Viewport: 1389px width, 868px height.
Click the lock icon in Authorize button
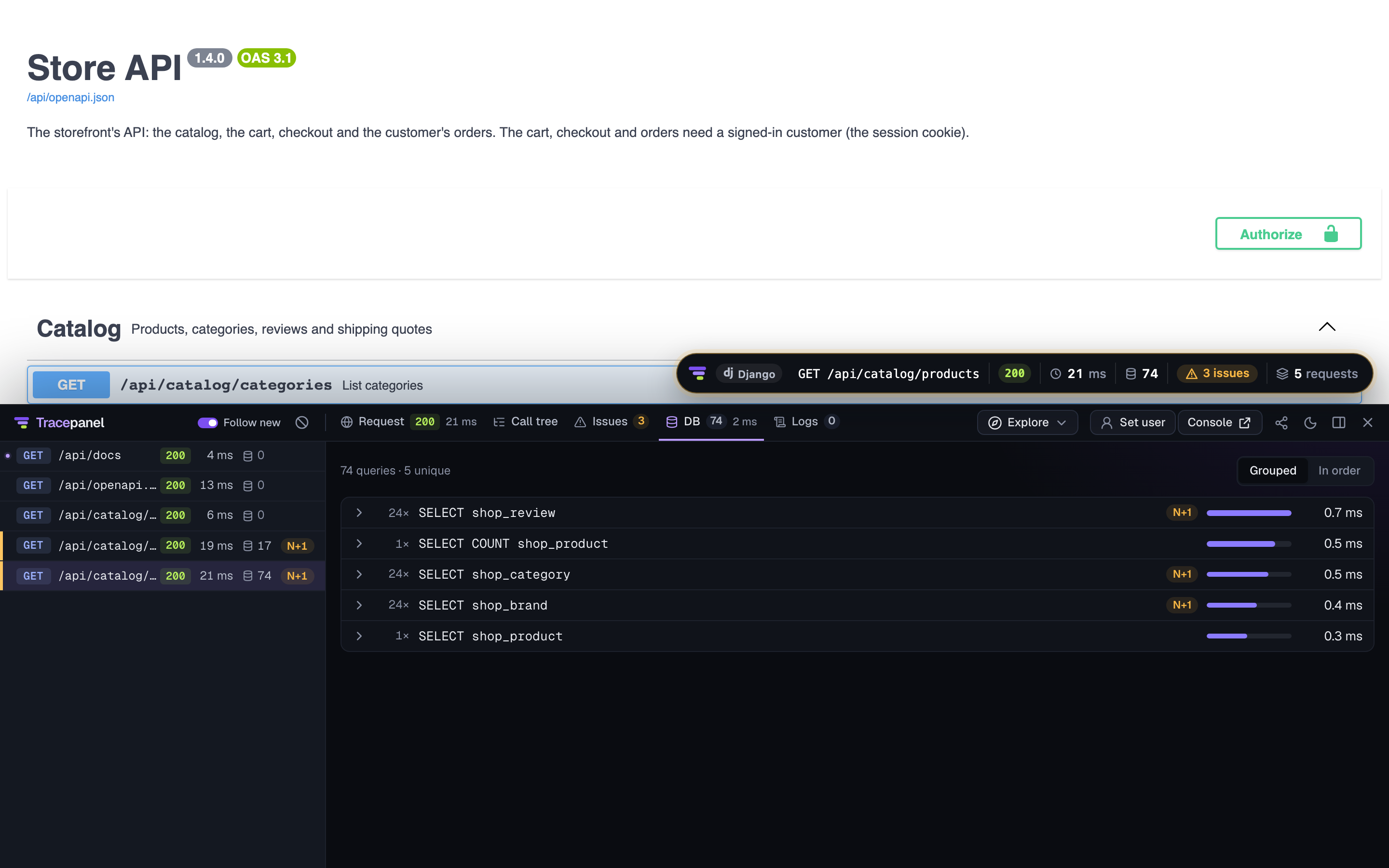[1331, 234]
